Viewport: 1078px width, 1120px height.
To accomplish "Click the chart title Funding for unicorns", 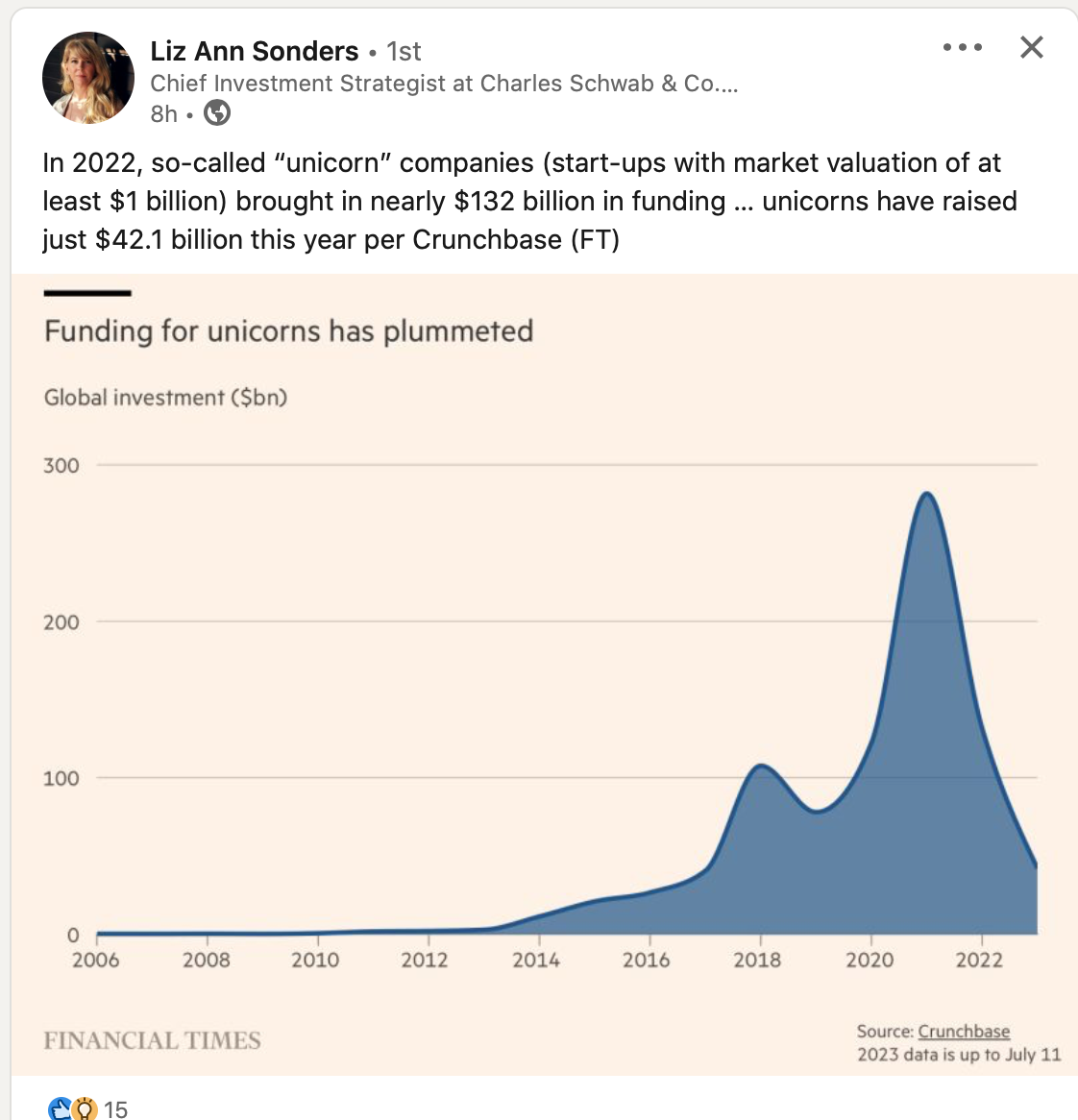I will pos(288,331).
